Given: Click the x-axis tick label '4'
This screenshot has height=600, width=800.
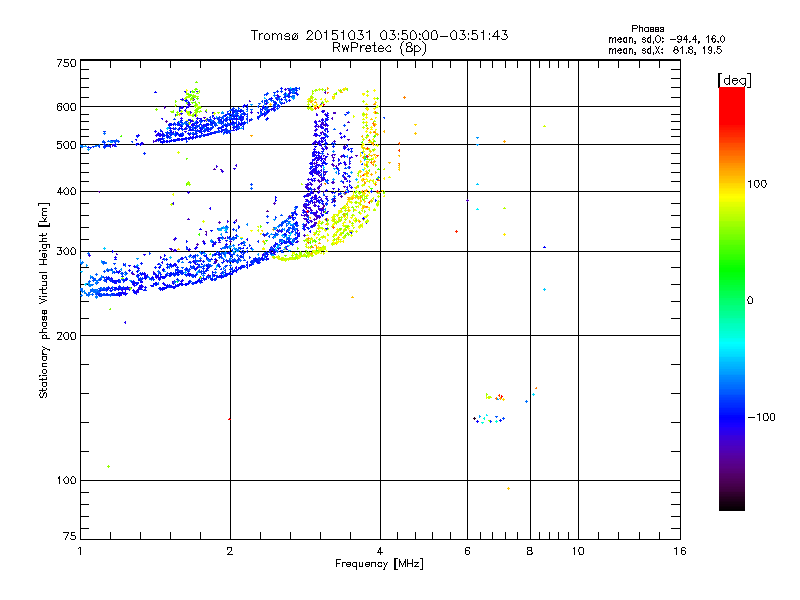Looking at the screenshot, I should (380, 551).
